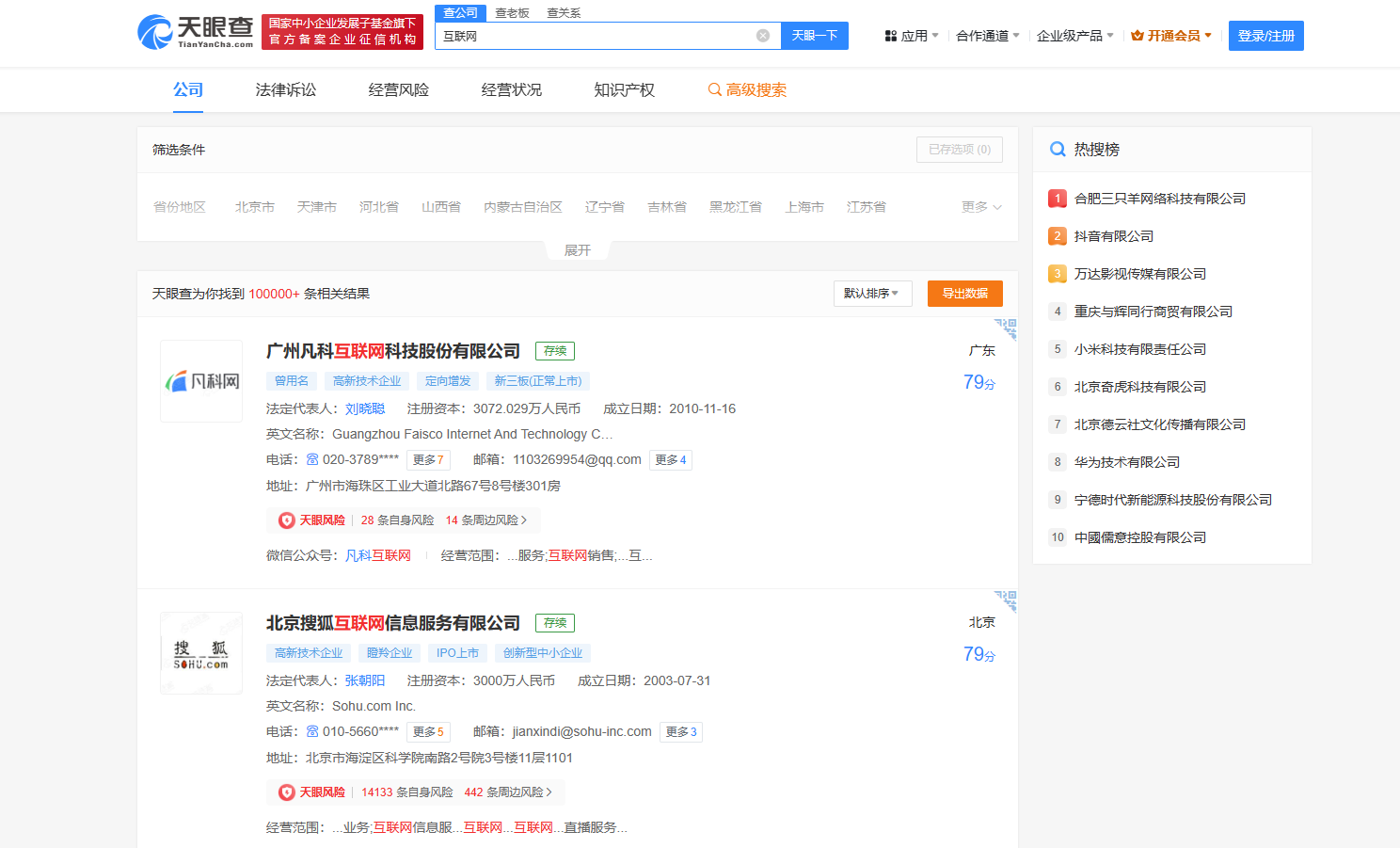Click the 高级搜索 magnifier icon
Viewport: 1400px width, 848px height.
715,89
